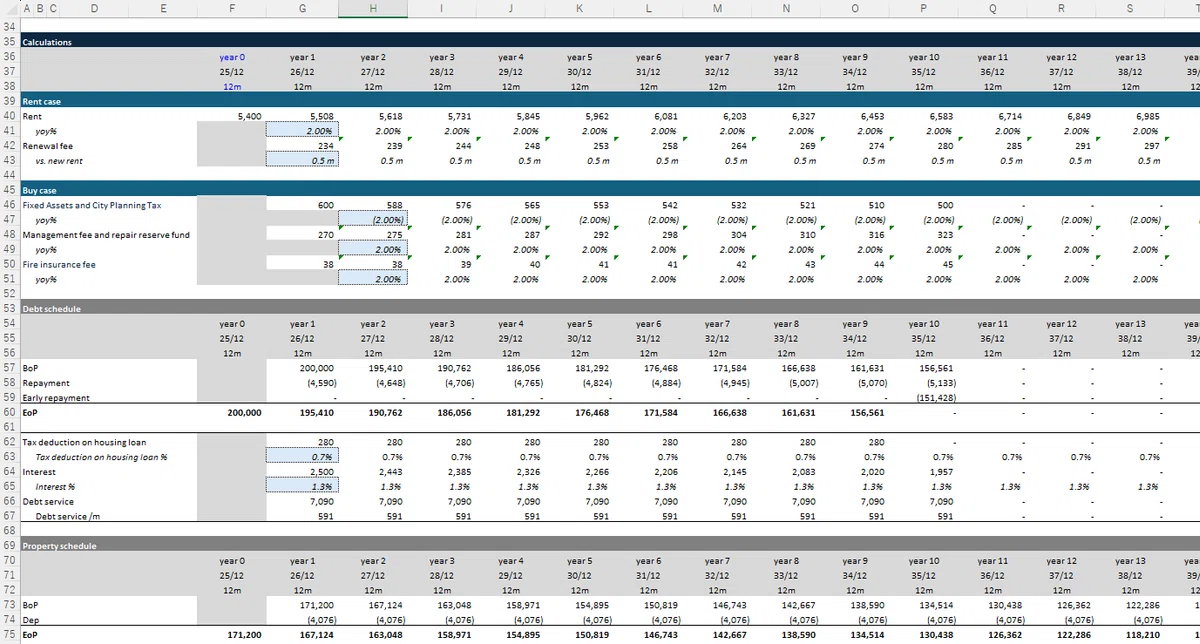Click the Debt service /m label
This screenshot has width=1200, height=644.
click(x=68, y=516)
